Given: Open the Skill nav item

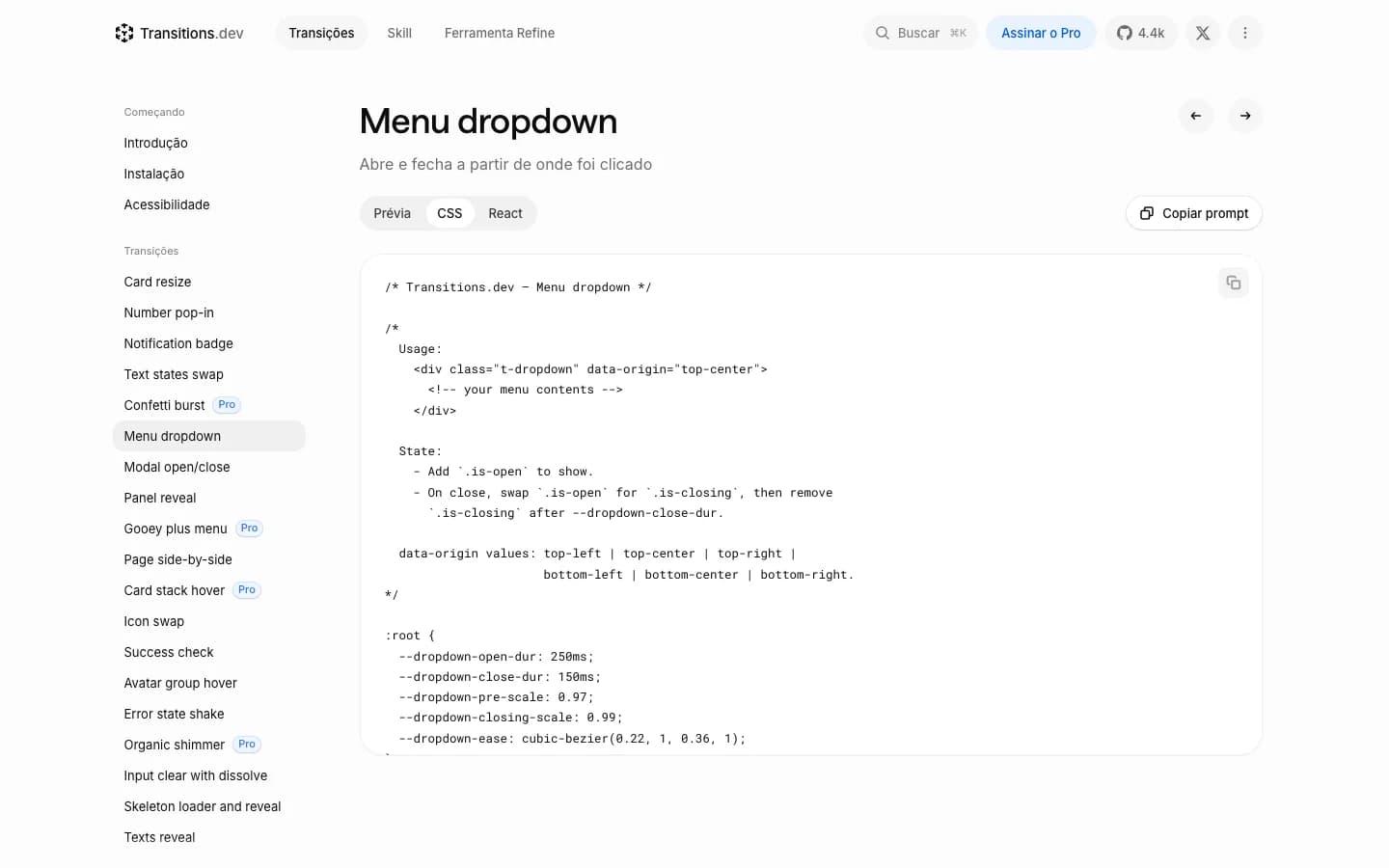Looking at the screenshot, I should click(x=399, y=33).
